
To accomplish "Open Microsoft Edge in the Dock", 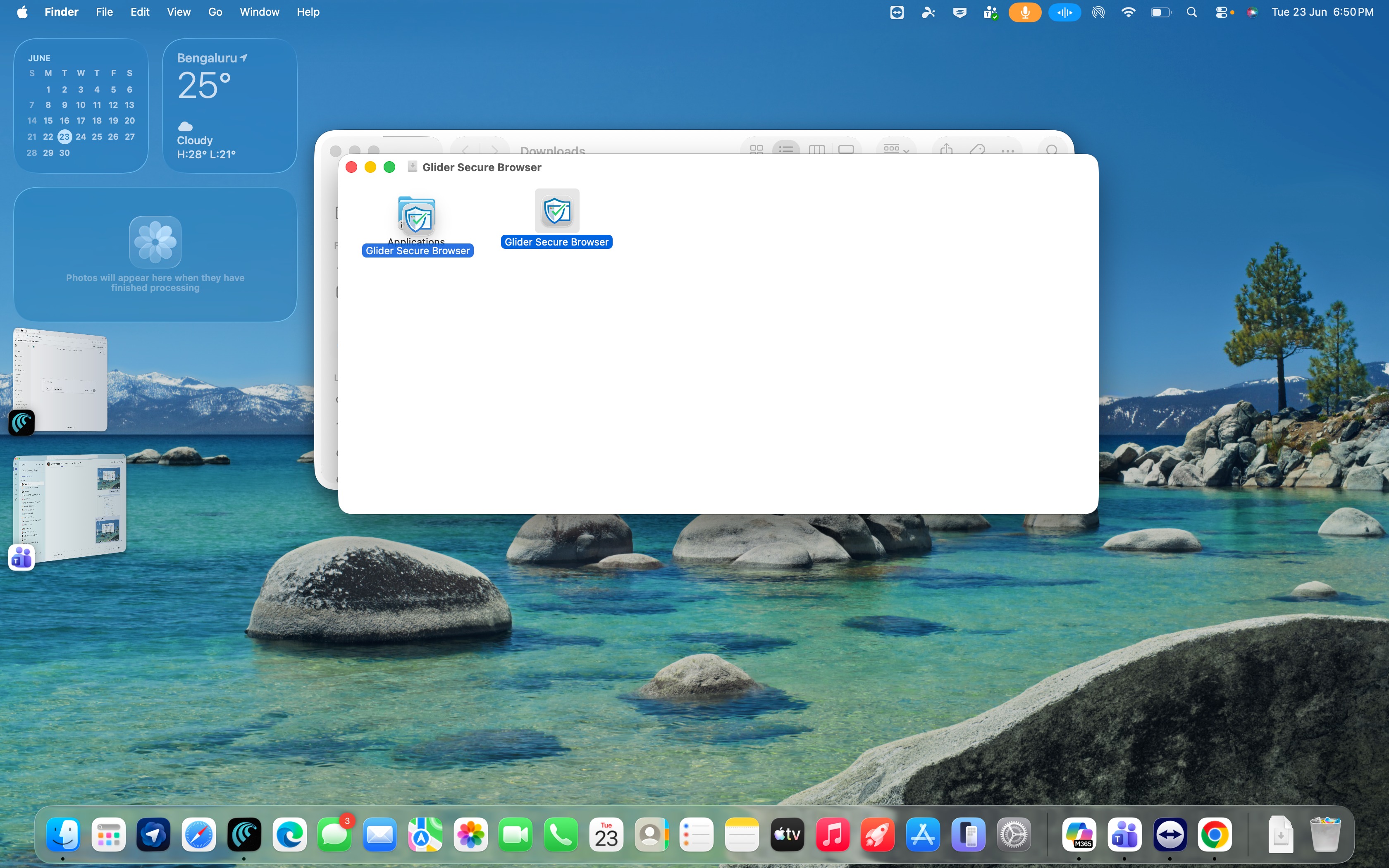I will coord(290,835).
